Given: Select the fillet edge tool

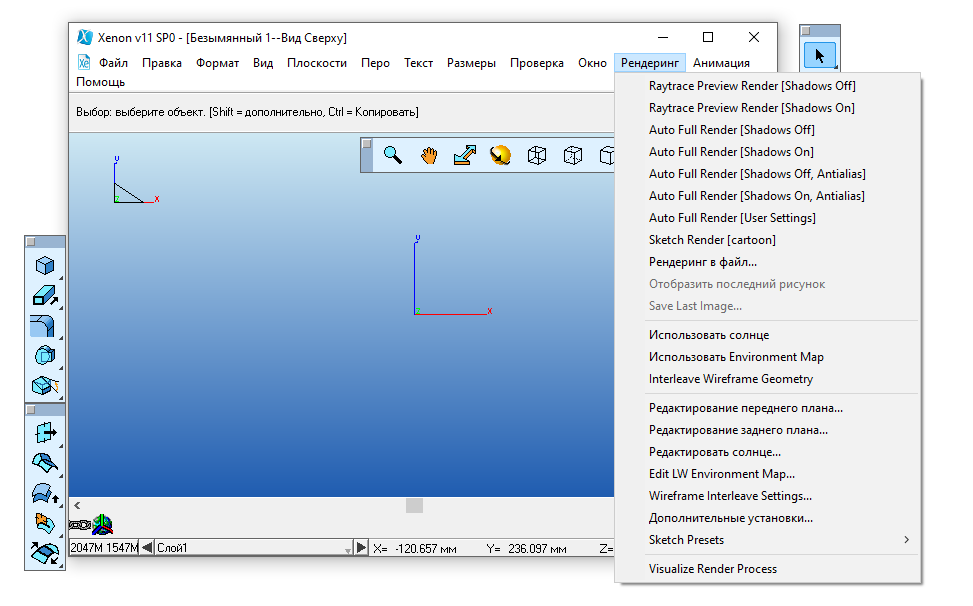Looking at the screenshot, I should coord(43,326).
